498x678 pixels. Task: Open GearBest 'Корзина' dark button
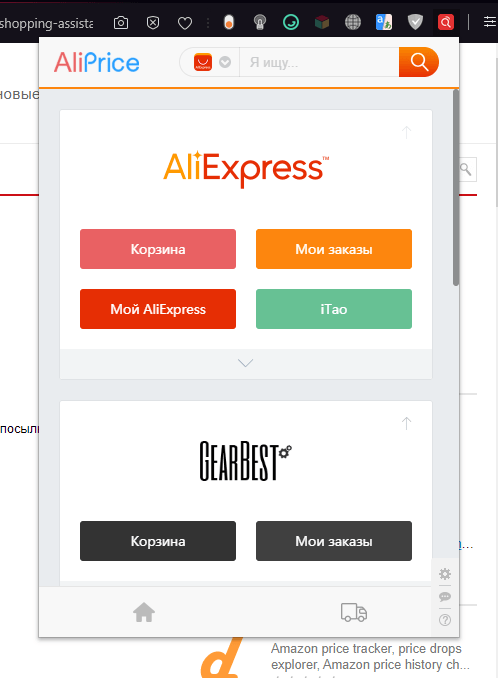point(158,541)
